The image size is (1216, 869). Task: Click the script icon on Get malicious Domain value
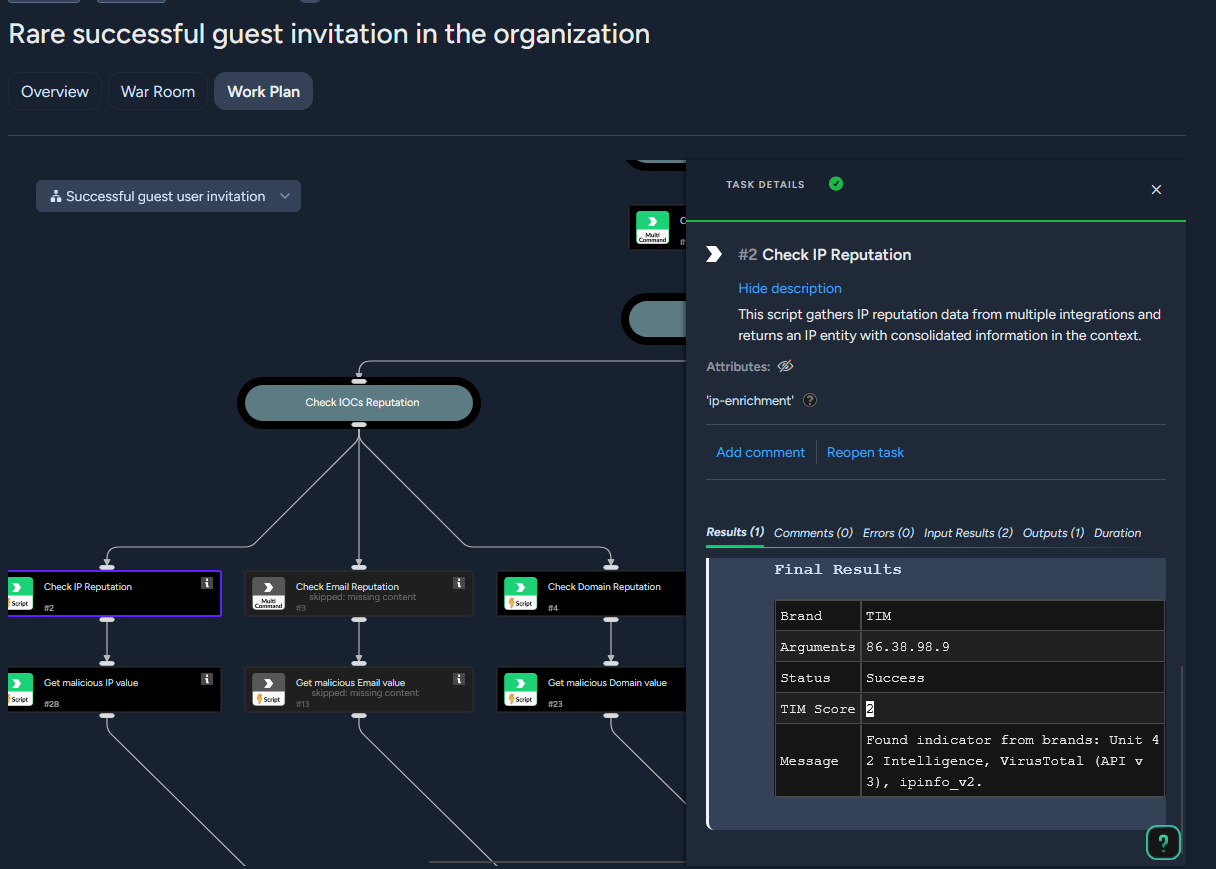(x=519, y=689)
